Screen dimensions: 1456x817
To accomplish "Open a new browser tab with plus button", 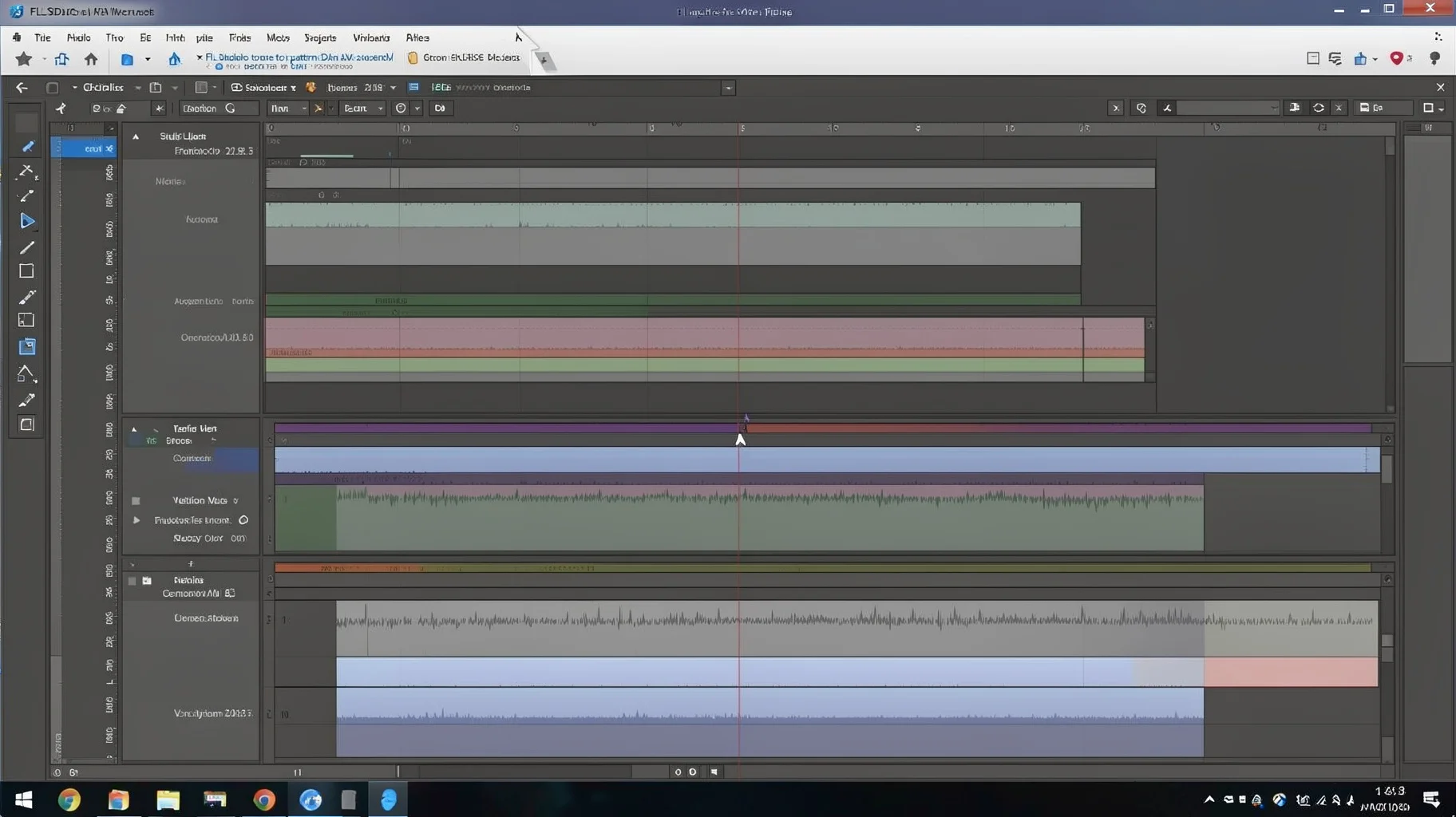I will (544, 60).
